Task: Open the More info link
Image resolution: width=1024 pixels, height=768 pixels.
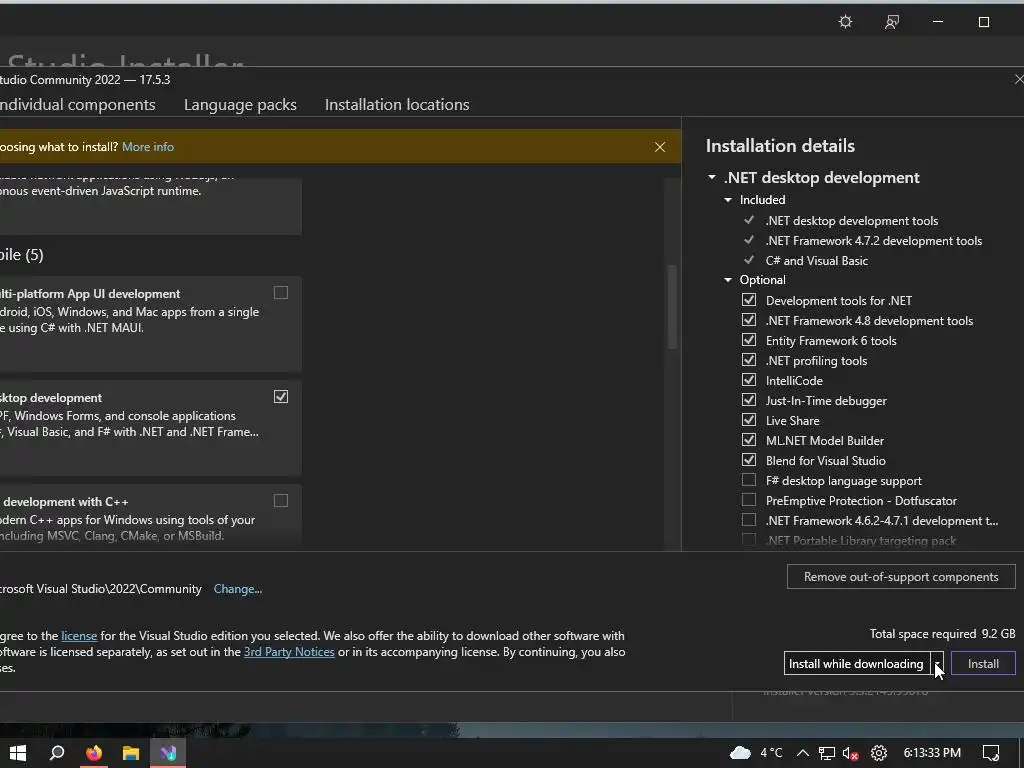Action: pyautogui.click(x=148, y=147)
